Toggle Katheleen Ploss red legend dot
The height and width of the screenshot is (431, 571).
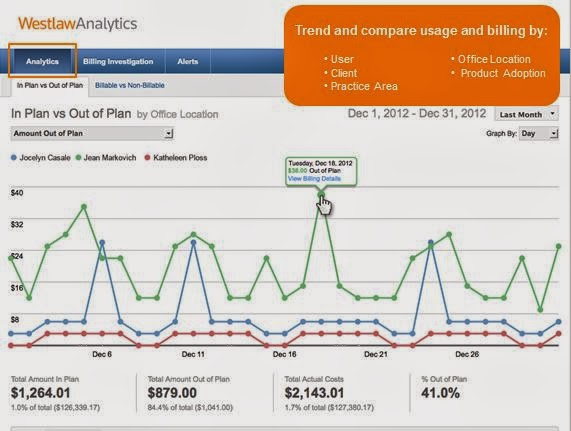point(147,158)
